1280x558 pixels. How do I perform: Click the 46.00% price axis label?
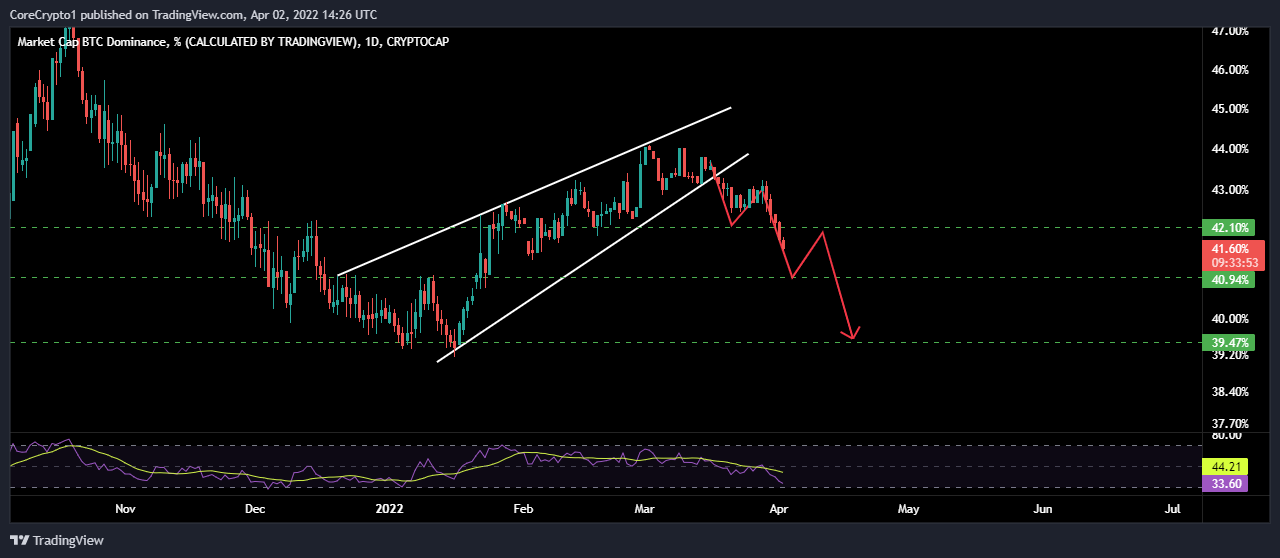point(1228,70)
